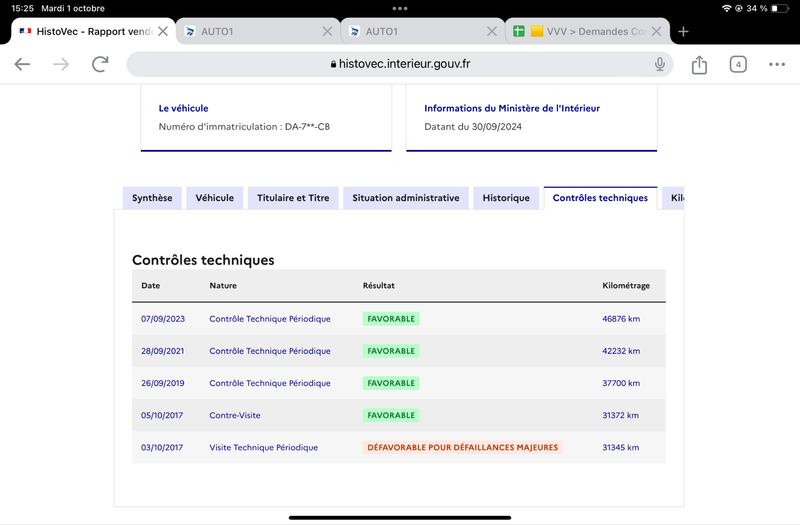800x525 pixels.
Task: Select the HistoVec - Rapport browser tab
Action: pos(93,32)
